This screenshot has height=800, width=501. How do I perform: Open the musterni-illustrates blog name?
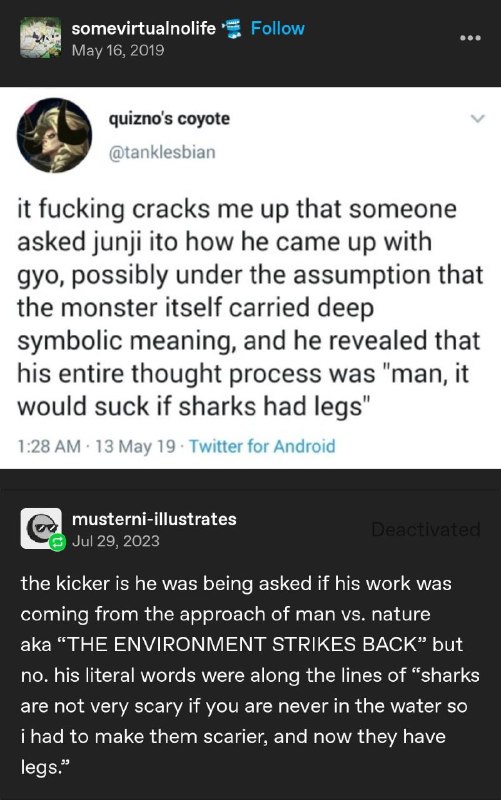pos(154,519)
